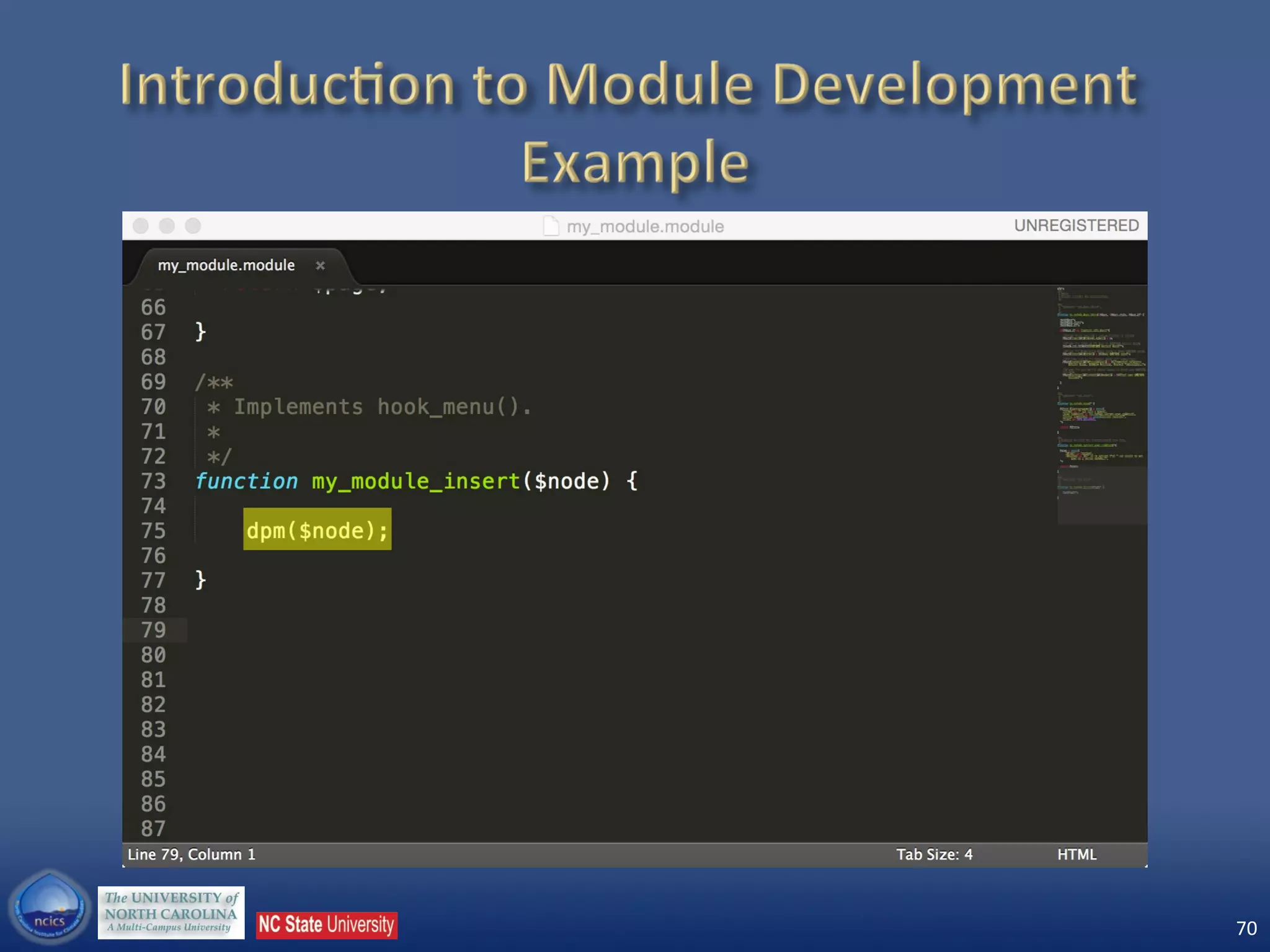Open the HTML syntax selector
This screenshot has height=952, width=1270.
click(x=1077, y=855)
